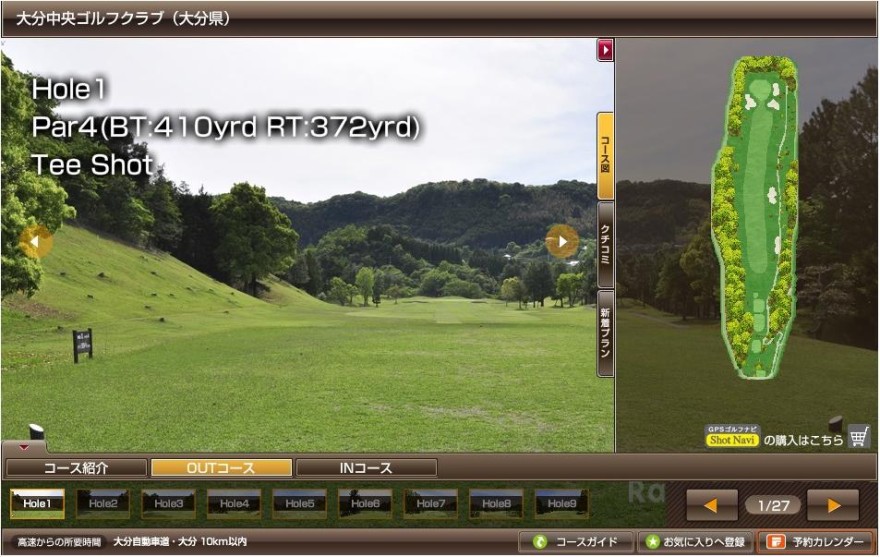Open the コース図 vertical tab
Viewport: 880px width, 557px height.
click(x=605, y=156)
